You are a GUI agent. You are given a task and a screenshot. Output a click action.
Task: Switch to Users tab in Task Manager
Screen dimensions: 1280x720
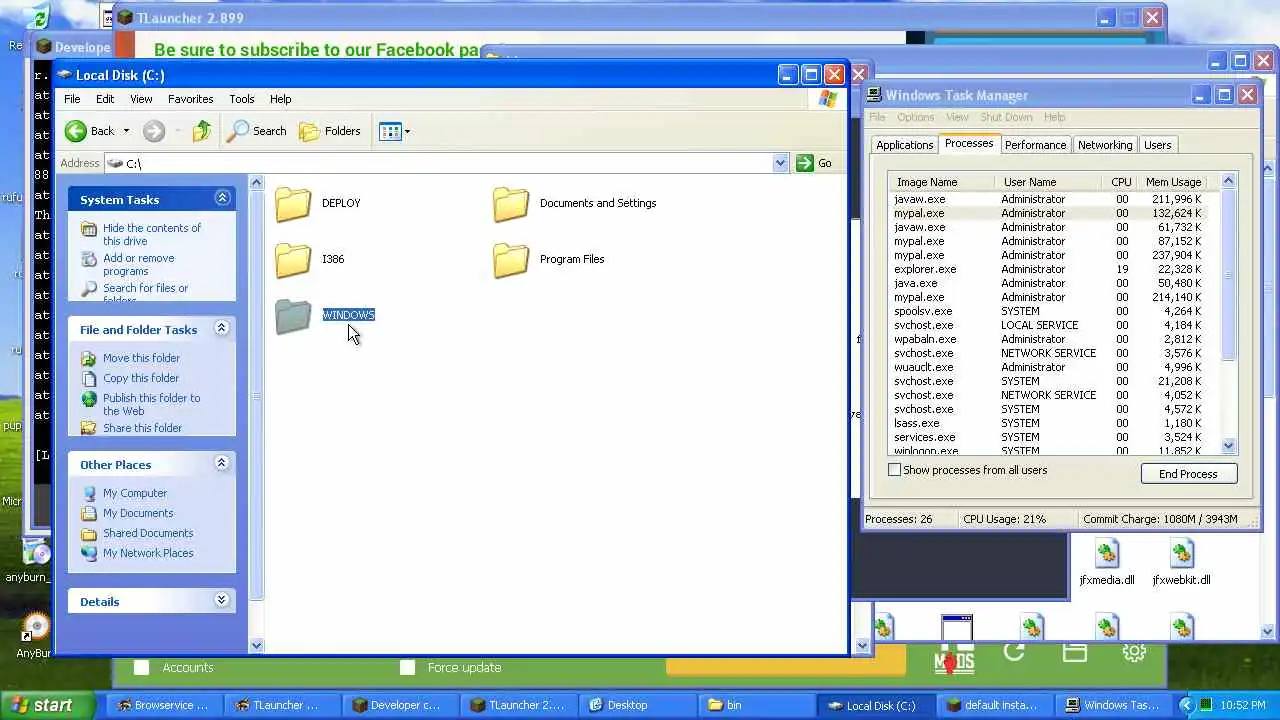pos(1157,145)
